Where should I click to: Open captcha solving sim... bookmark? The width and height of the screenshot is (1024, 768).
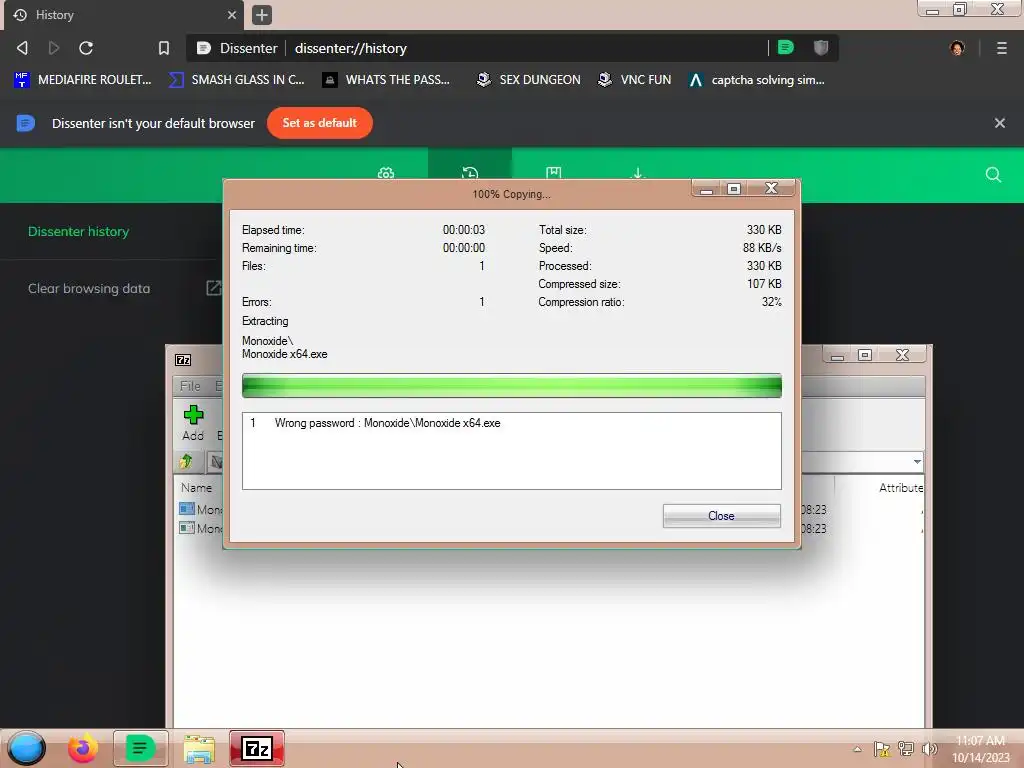756,80
